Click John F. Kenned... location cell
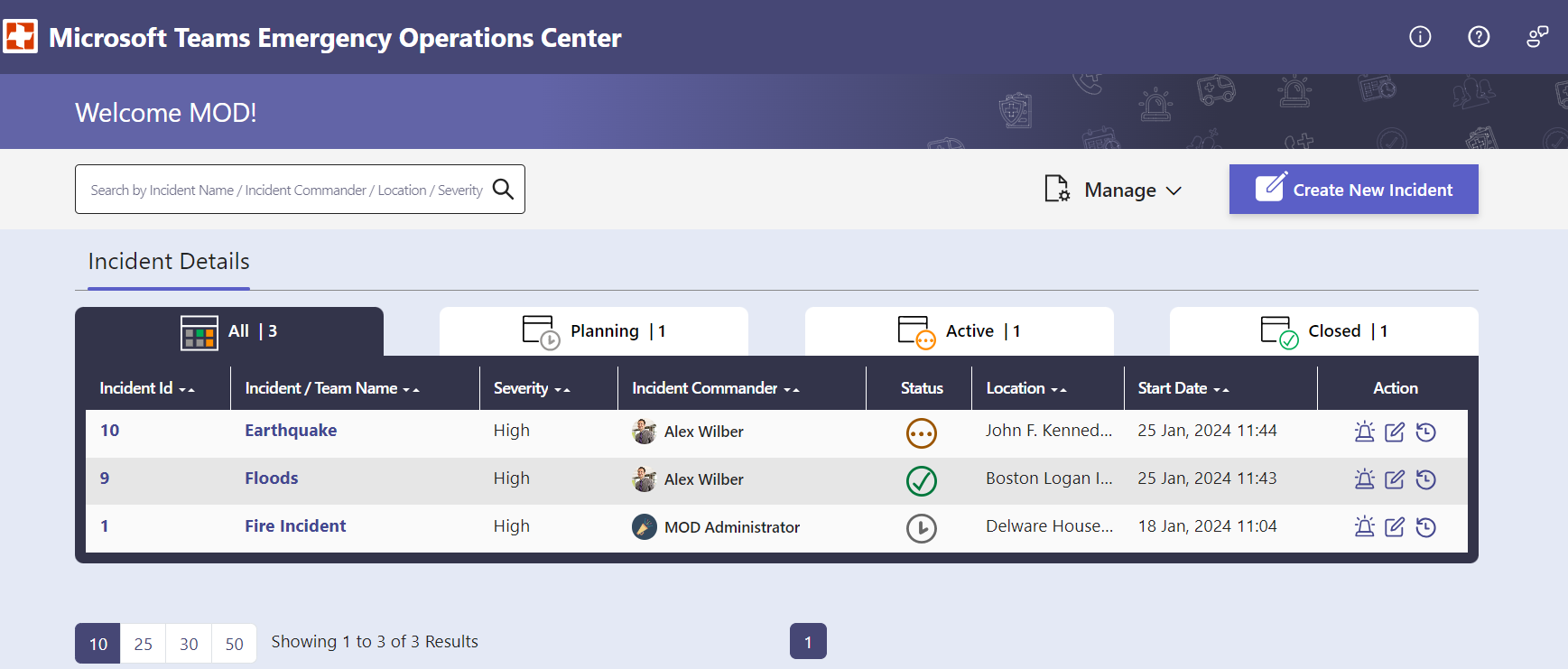1568x669 pixels. pyautogui.click(x=1049, y=431)
